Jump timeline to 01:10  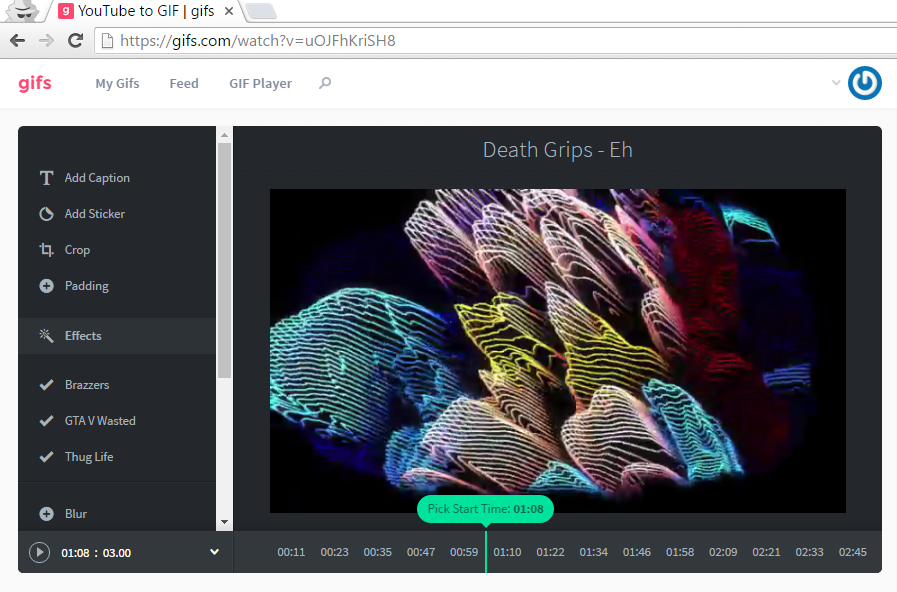tap(507, 553)
